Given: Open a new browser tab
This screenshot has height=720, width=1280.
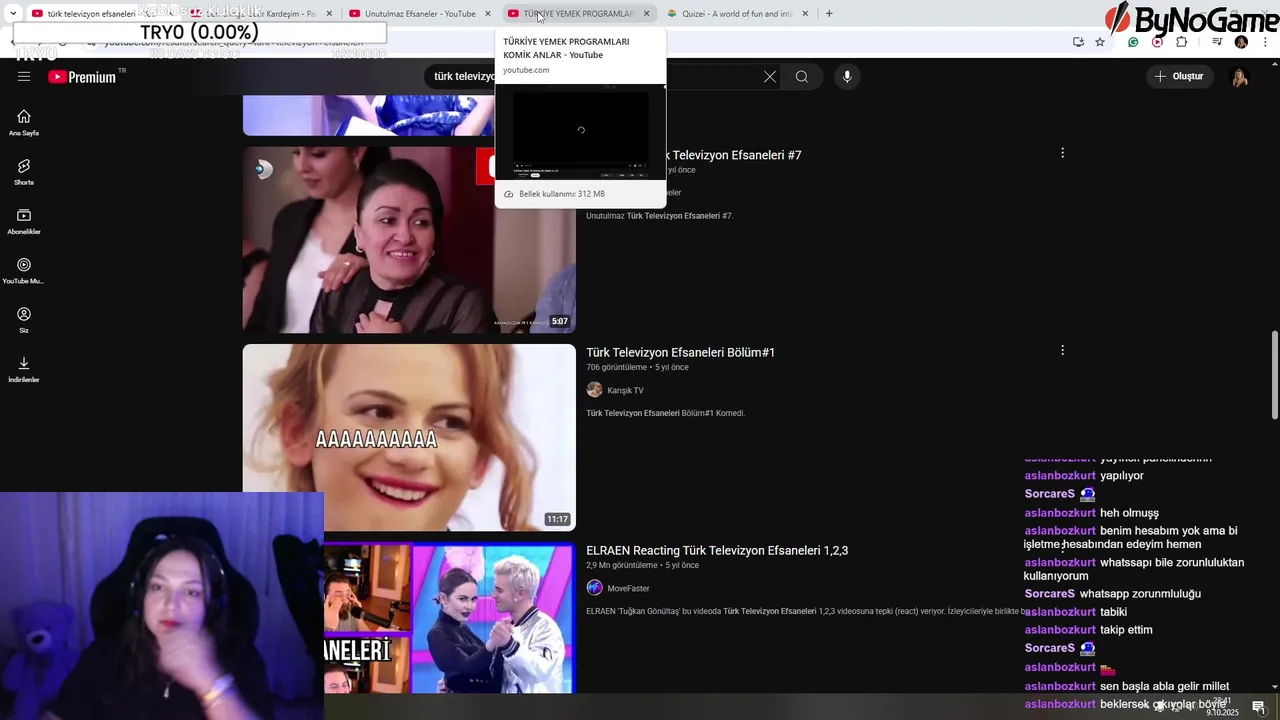Looking at the screenshot, I should (x=829, y=14).
